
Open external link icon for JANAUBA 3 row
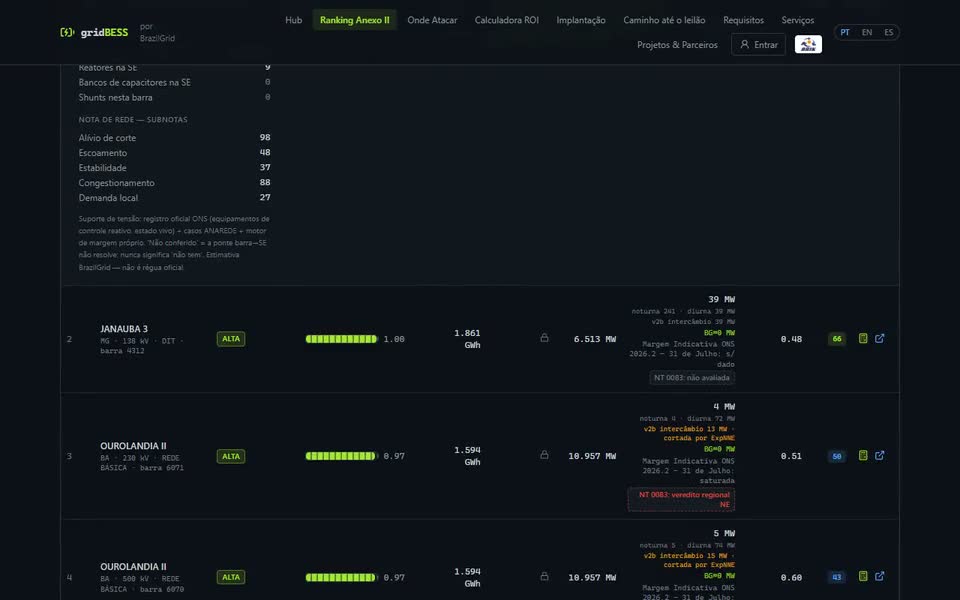pos(880,339)
